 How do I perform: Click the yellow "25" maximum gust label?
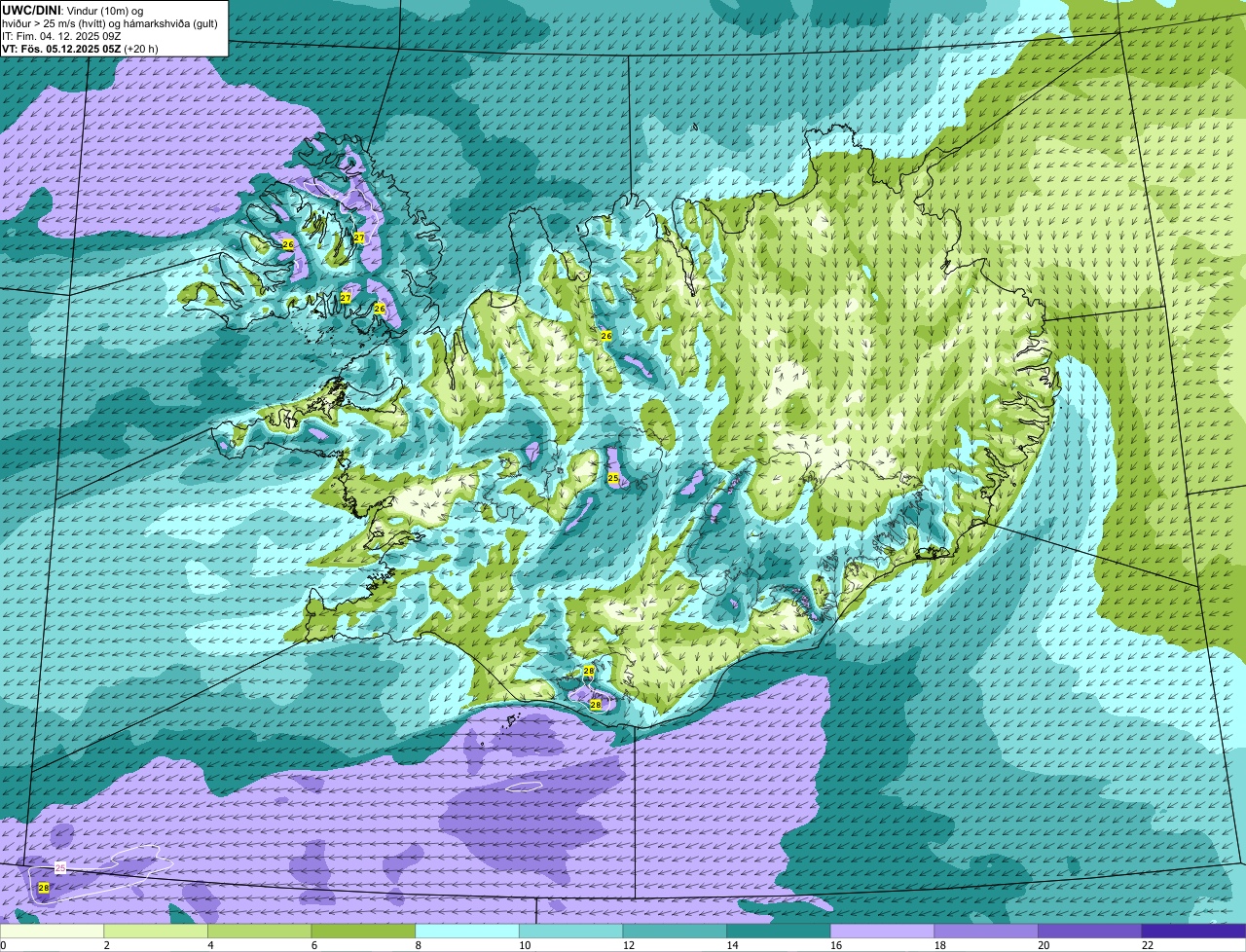click(613, 478)
